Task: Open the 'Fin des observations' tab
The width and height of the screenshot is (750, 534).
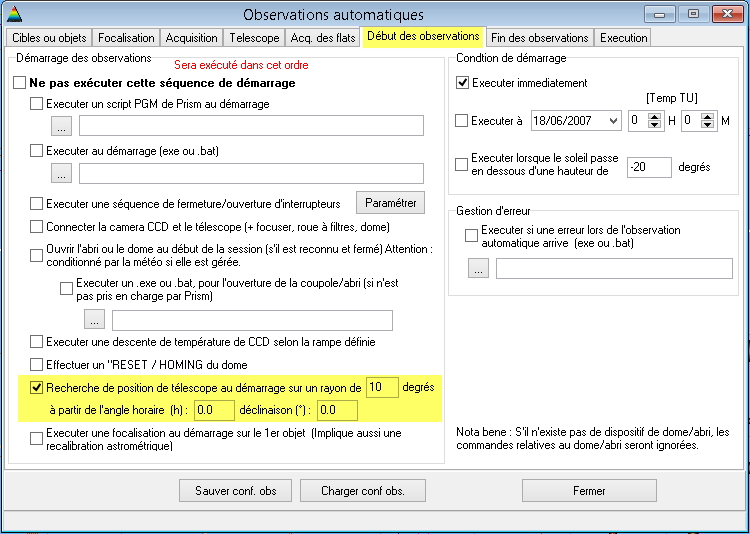Action: click(x=539, y=38)
